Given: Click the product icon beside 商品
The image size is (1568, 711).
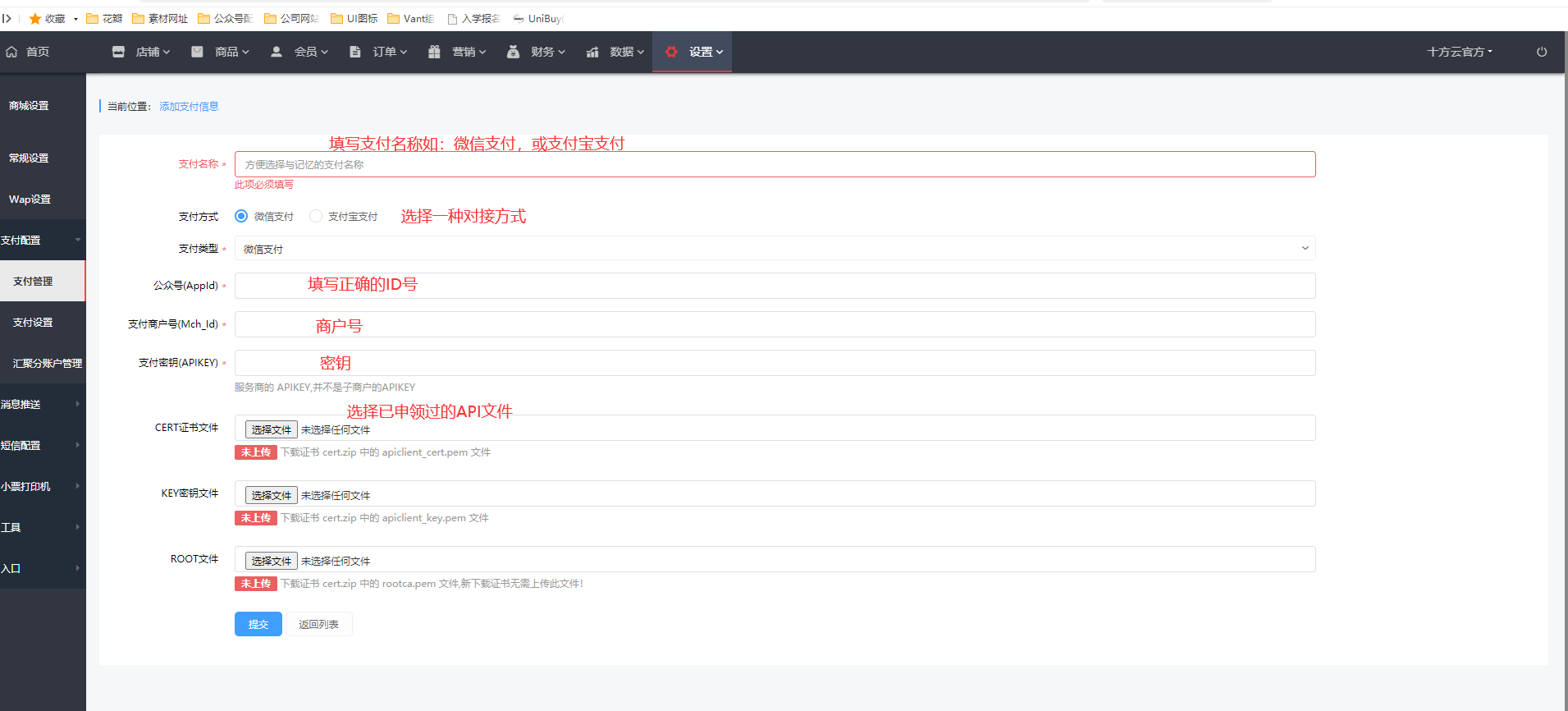Looking at the screenshot, I should [197, 52].
